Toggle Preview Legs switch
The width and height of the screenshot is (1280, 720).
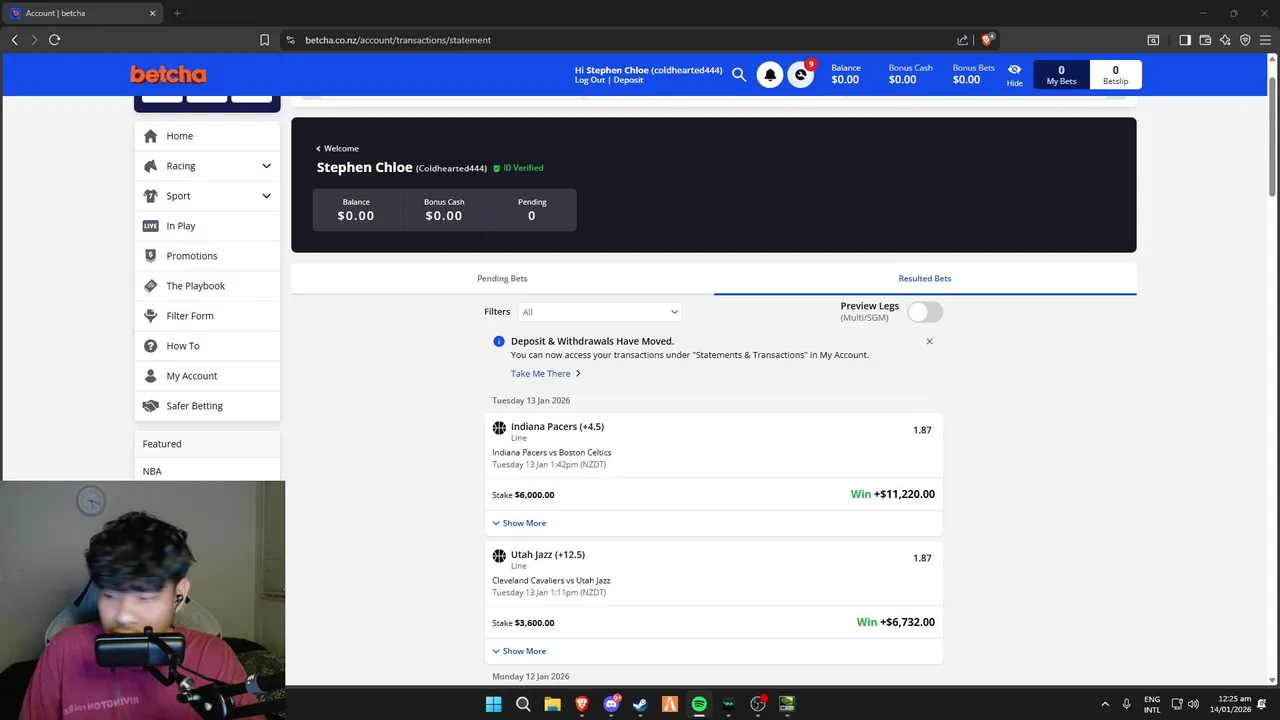point(925,312)
